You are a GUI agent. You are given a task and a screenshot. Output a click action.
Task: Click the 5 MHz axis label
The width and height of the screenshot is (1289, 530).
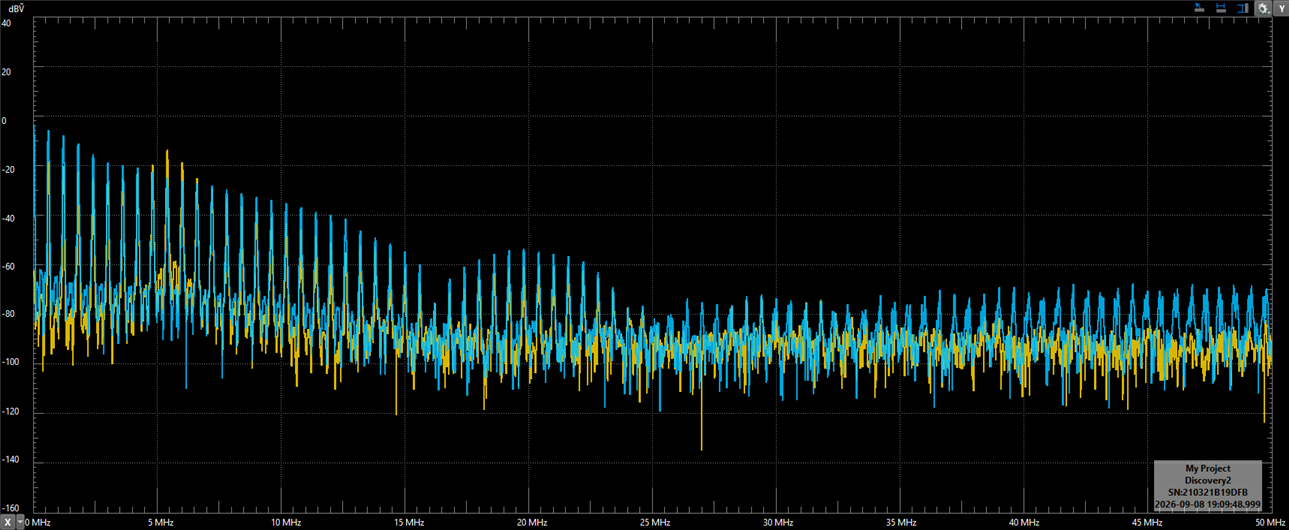[160, 523]
